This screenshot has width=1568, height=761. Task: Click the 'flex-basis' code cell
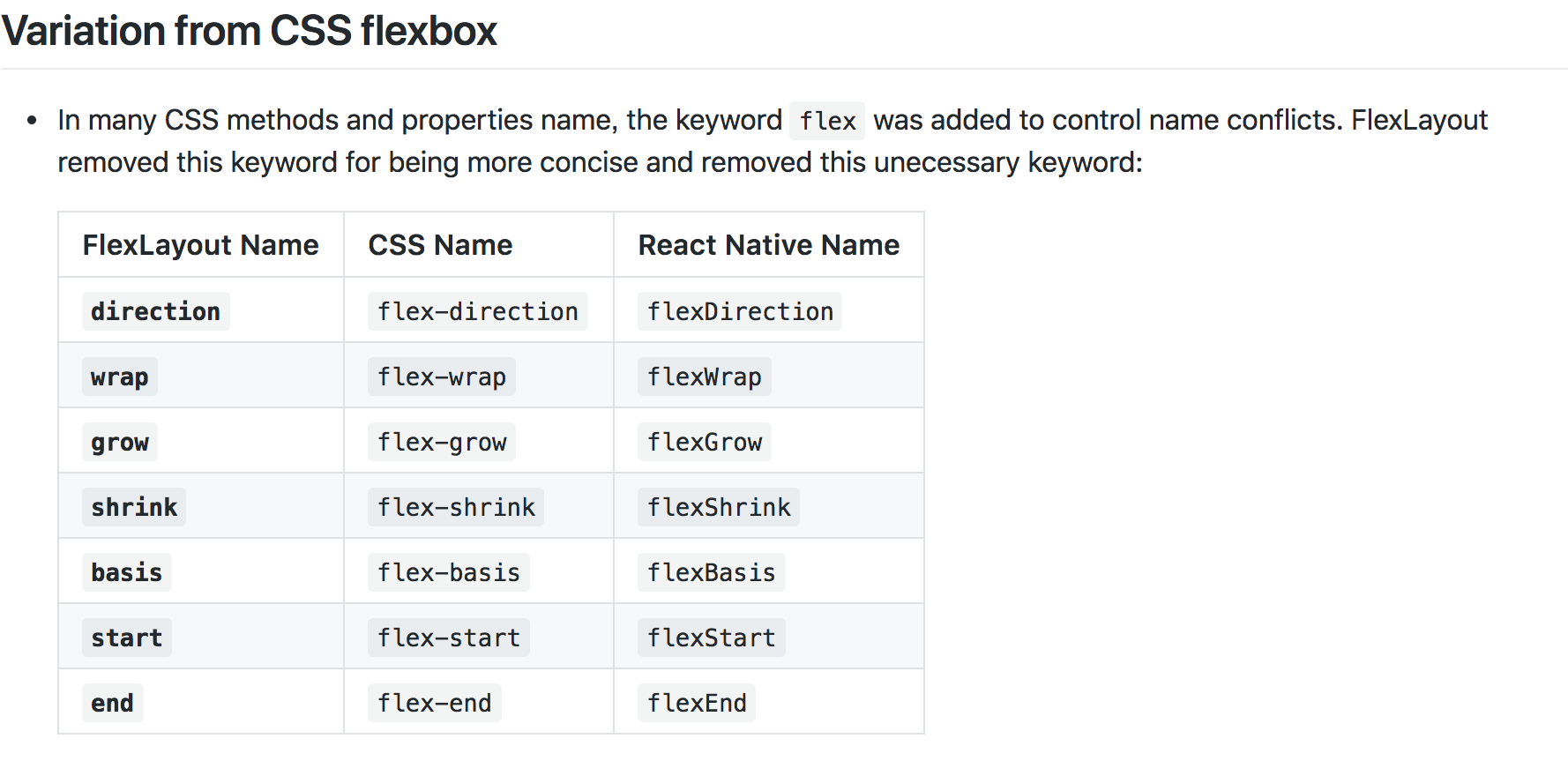pyautogui.click(x=449, y=572)
